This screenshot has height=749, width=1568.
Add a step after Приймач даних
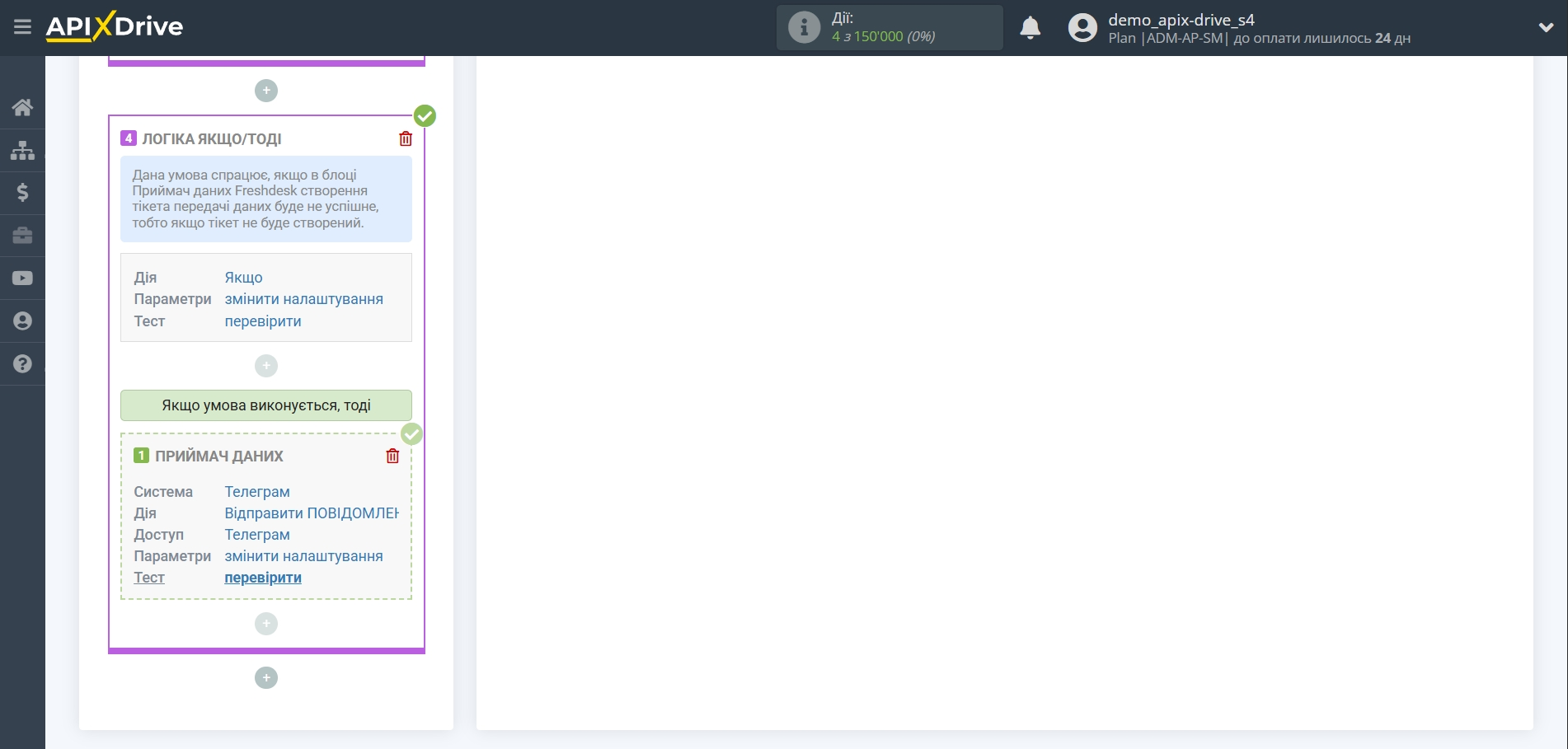[266, 624]
